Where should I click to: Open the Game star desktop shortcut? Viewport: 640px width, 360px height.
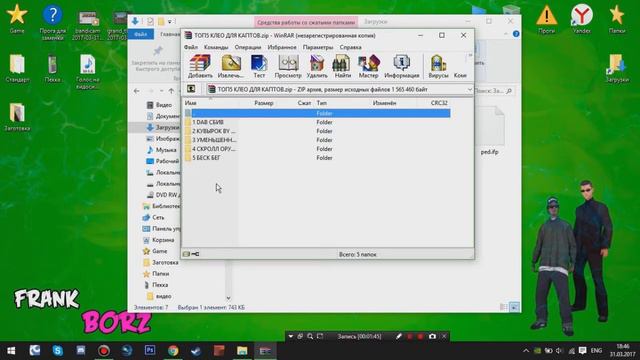point(17,19)
